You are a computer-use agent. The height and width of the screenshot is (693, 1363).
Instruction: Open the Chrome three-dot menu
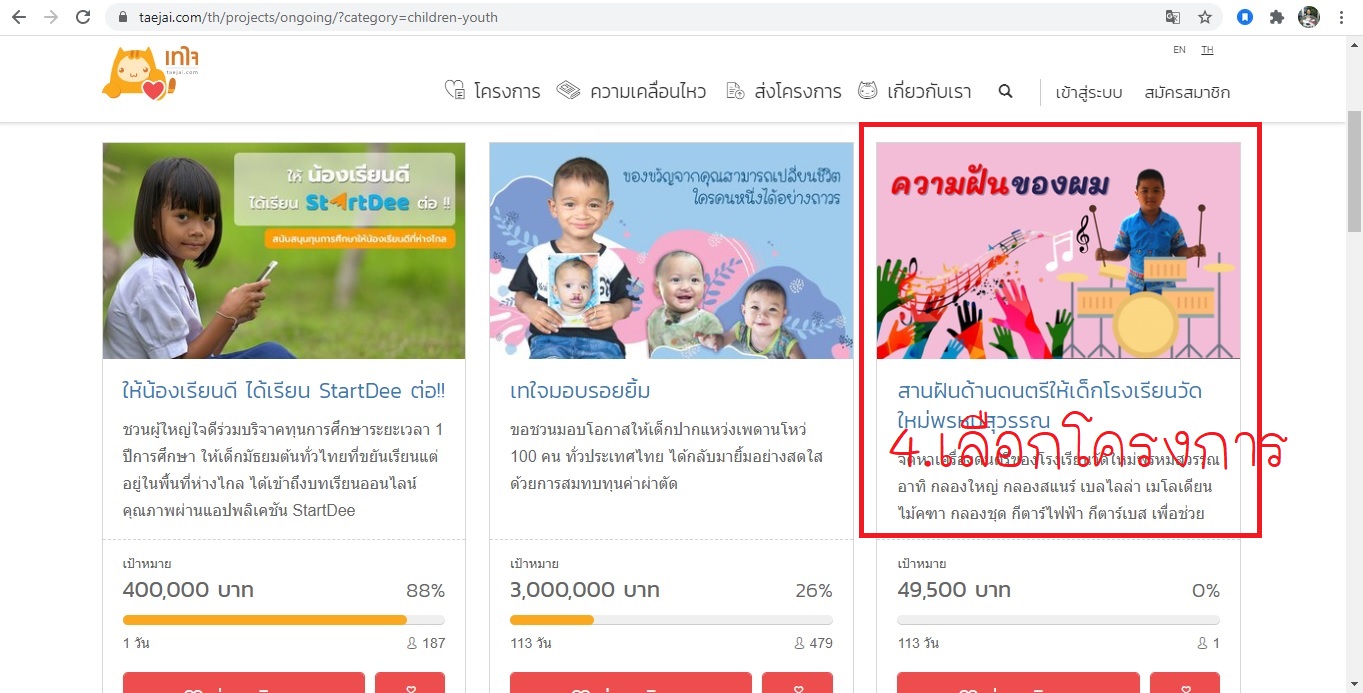(x=1341, y=17)
